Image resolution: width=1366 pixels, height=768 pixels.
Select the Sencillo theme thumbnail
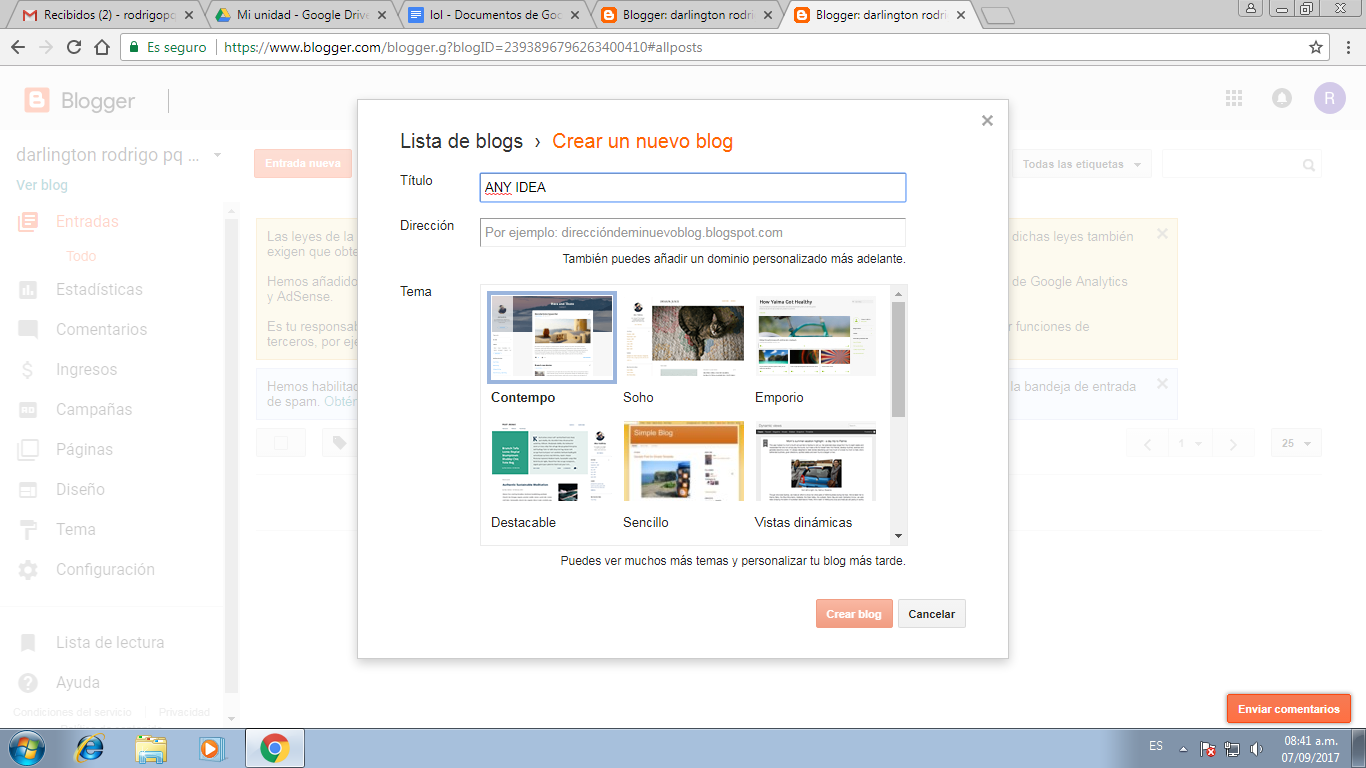(x=684, y=462)
